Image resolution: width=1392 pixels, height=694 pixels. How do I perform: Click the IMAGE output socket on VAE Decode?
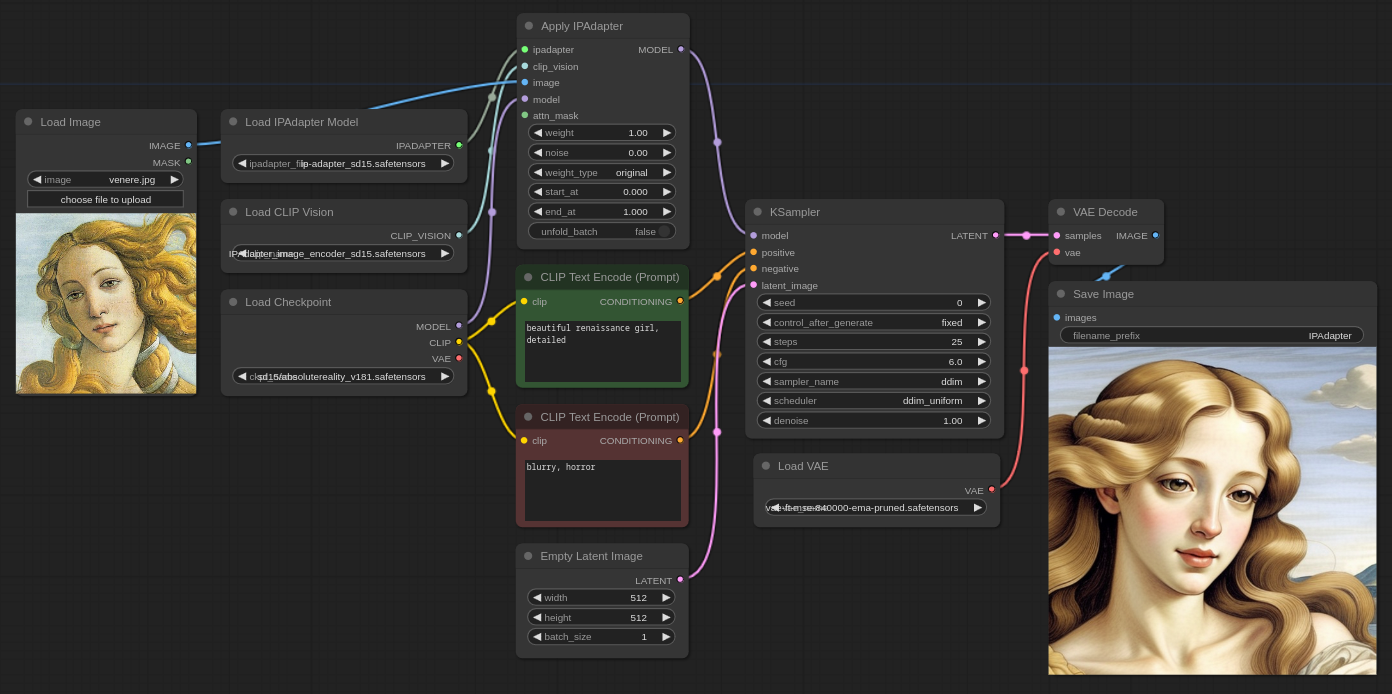(1156, 235)
